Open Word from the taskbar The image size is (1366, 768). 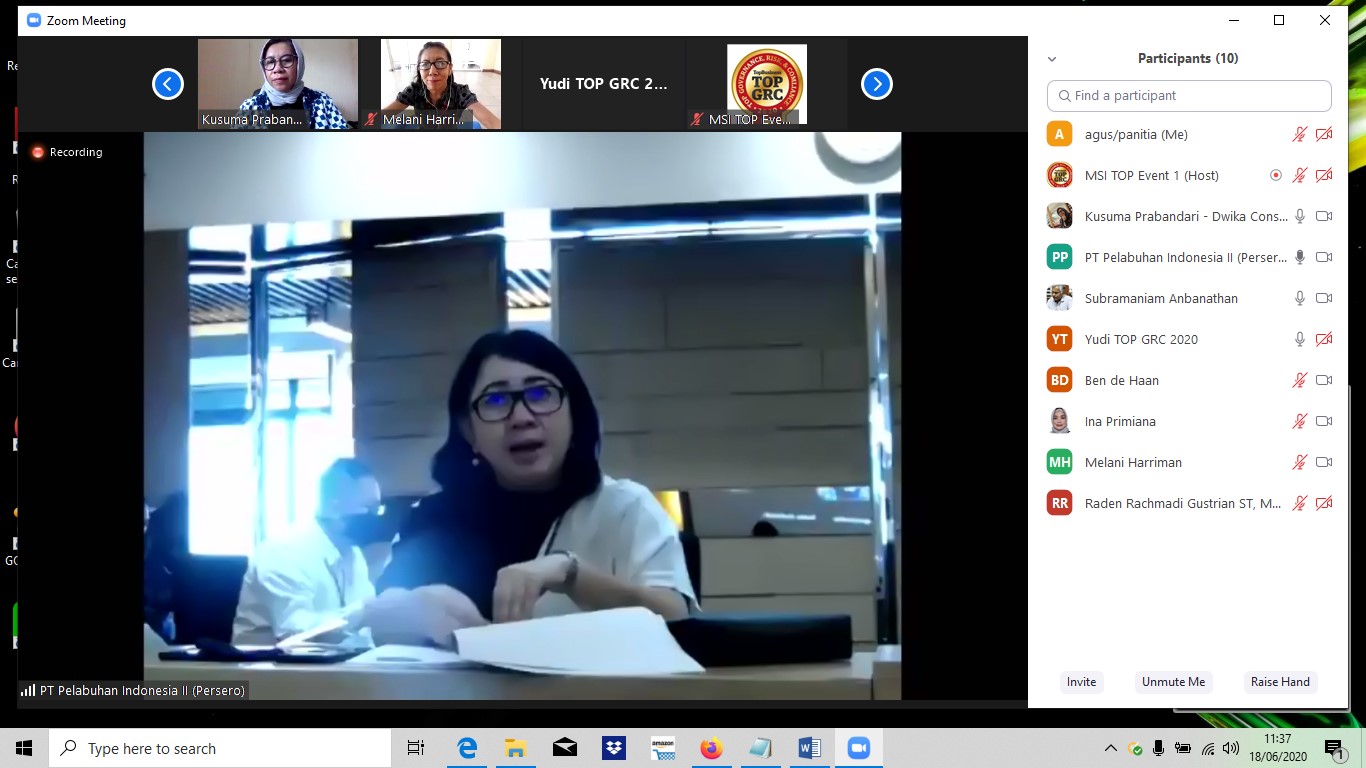[x=809, y=748]
